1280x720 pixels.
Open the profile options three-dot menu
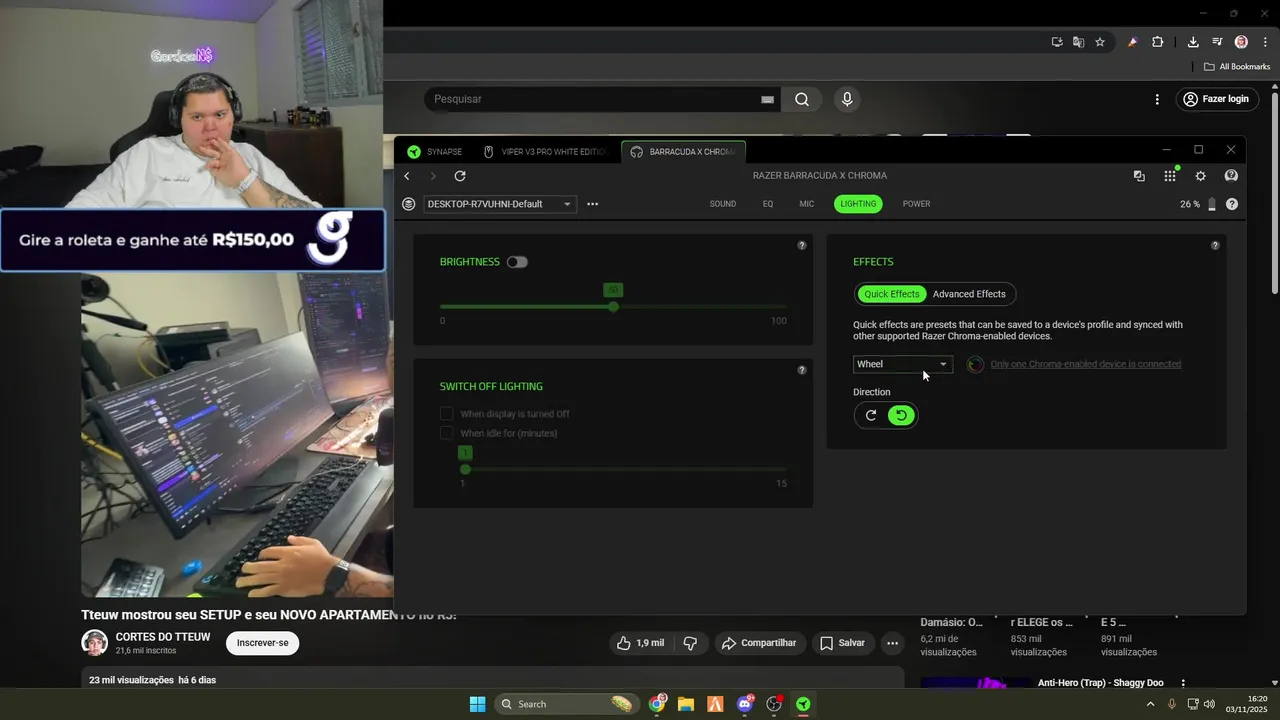click(x=592, y=204)
